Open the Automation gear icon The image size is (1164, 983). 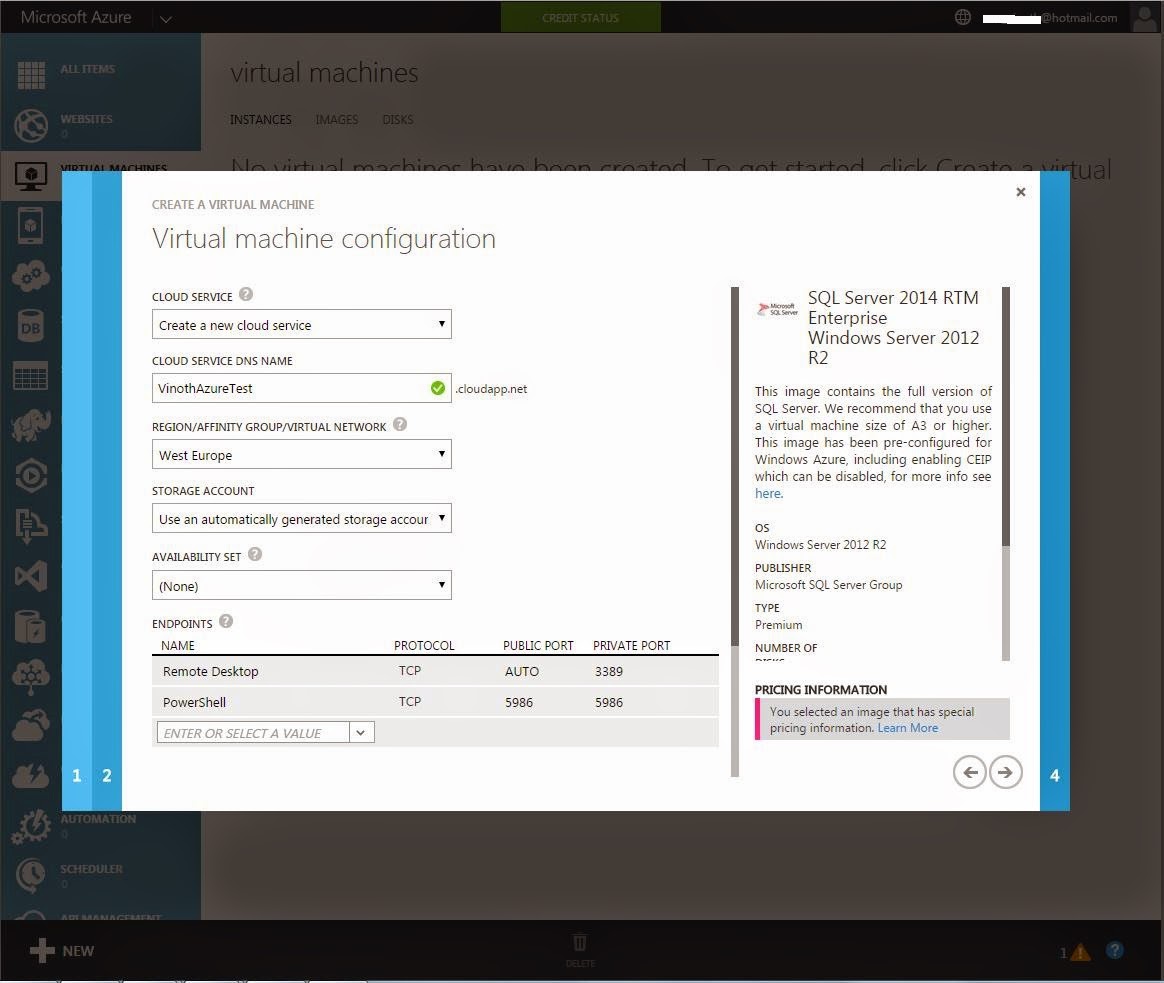coord(30,826)
